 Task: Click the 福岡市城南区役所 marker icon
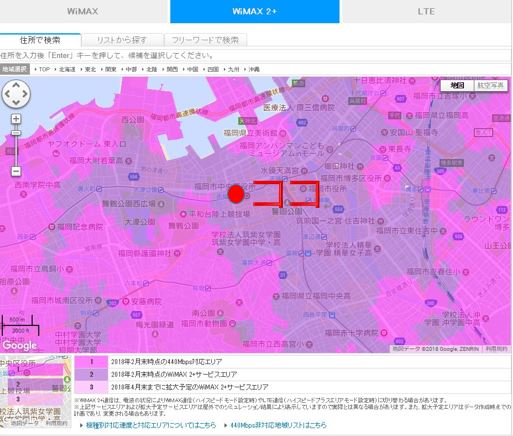[98, 300]
